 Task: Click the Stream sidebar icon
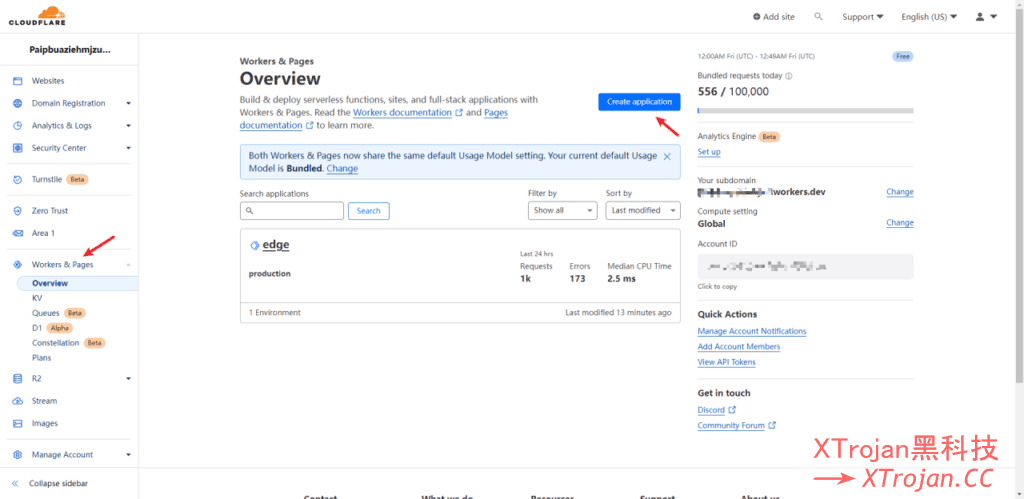(x=18, y=401)
